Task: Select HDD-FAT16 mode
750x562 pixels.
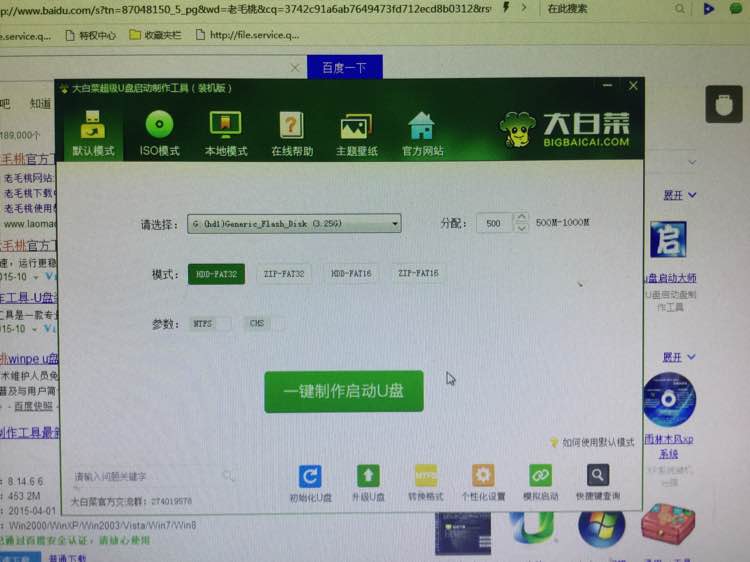Action: point(351,273)
